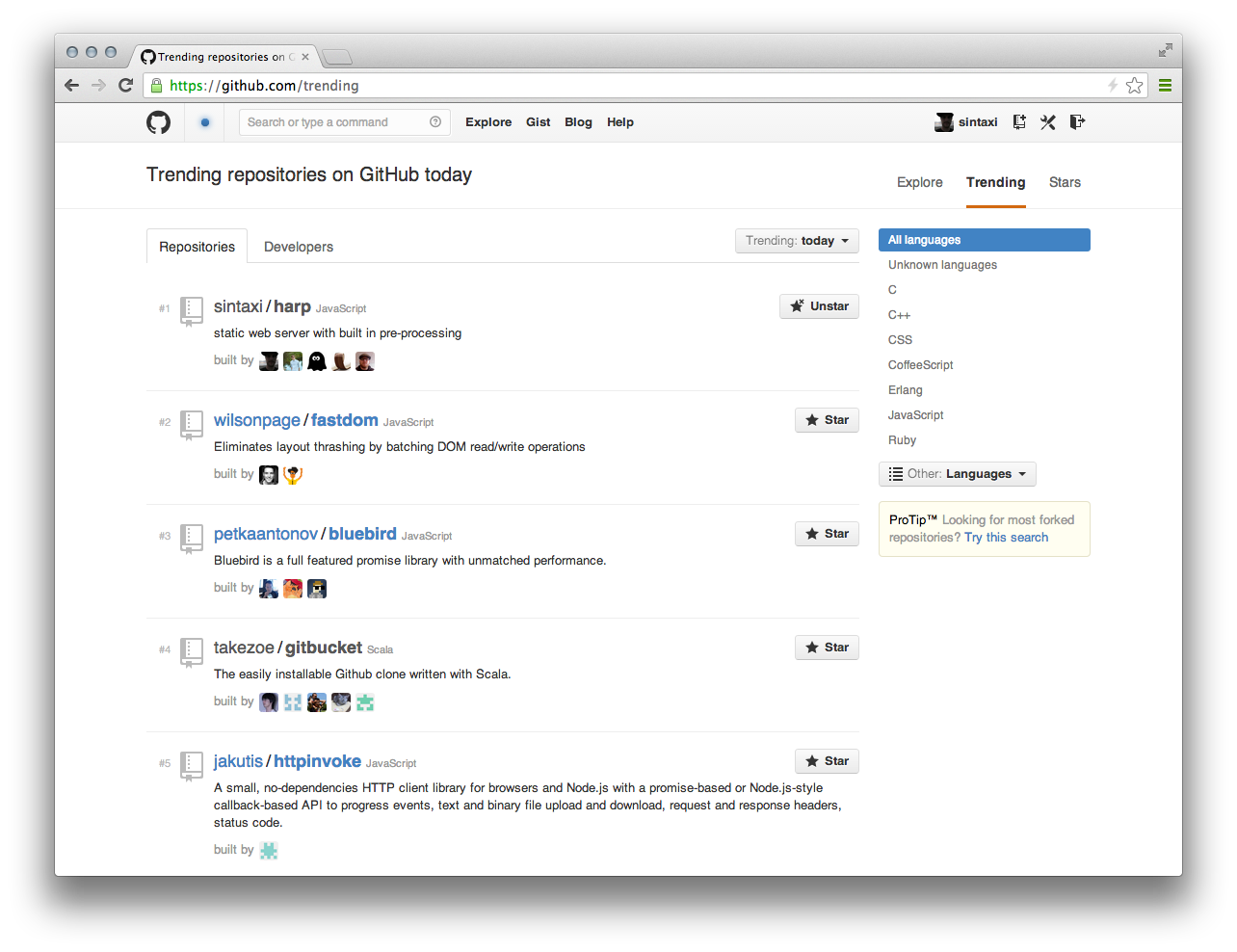Click the browser forward arrow
This screenshot has height=952, width=1237.
(98, 85)
